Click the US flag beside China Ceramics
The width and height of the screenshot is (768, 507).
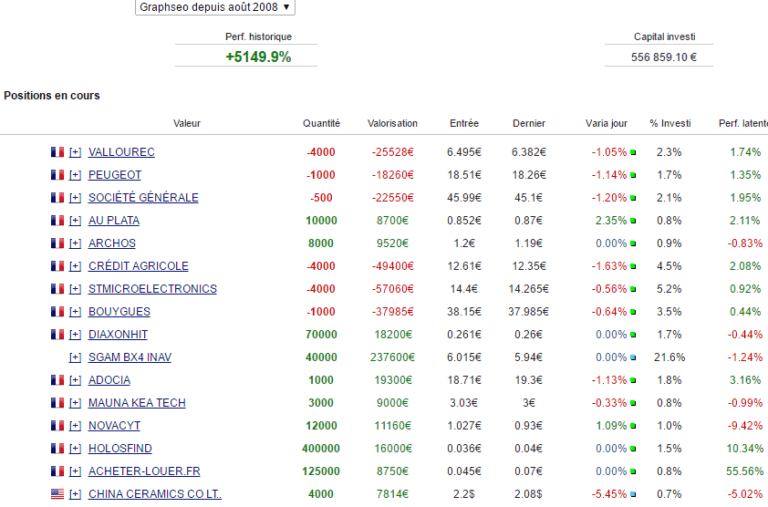57,494
